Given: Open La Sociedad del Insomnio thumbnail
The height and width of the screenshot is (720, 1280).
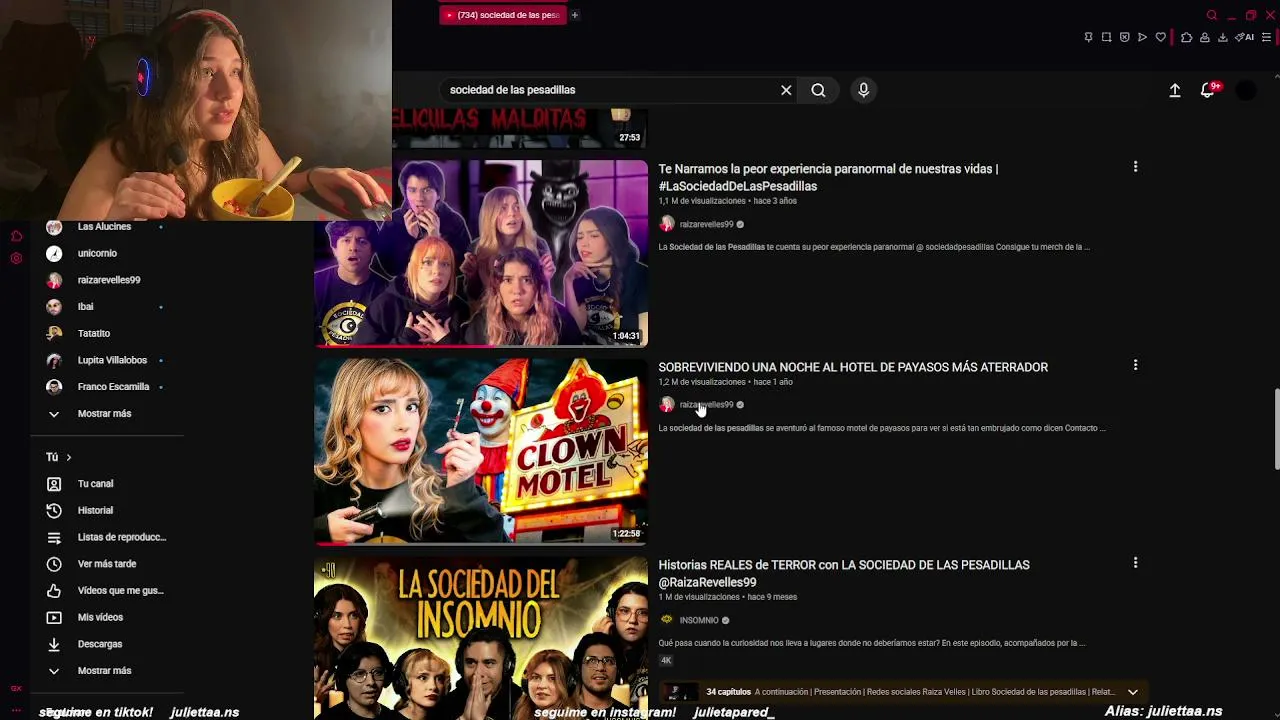Looking at the screenshot, I should point(481,638).
